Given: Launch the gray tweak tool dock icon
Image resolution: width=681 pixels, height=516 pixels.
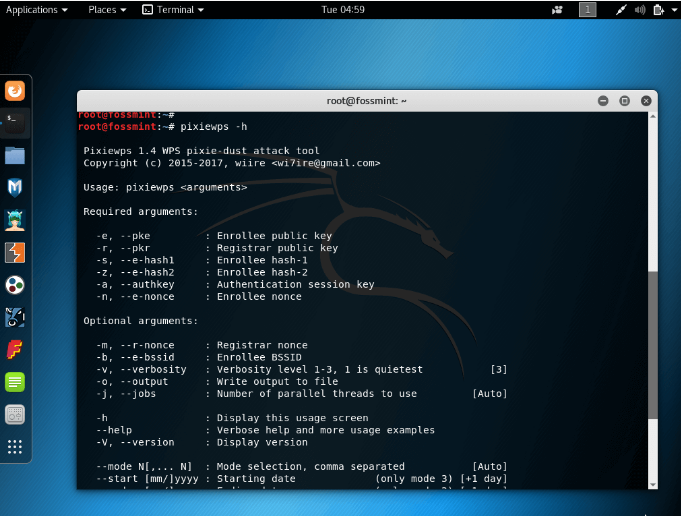Looking at the screenshot, I should tap(15, 414).
